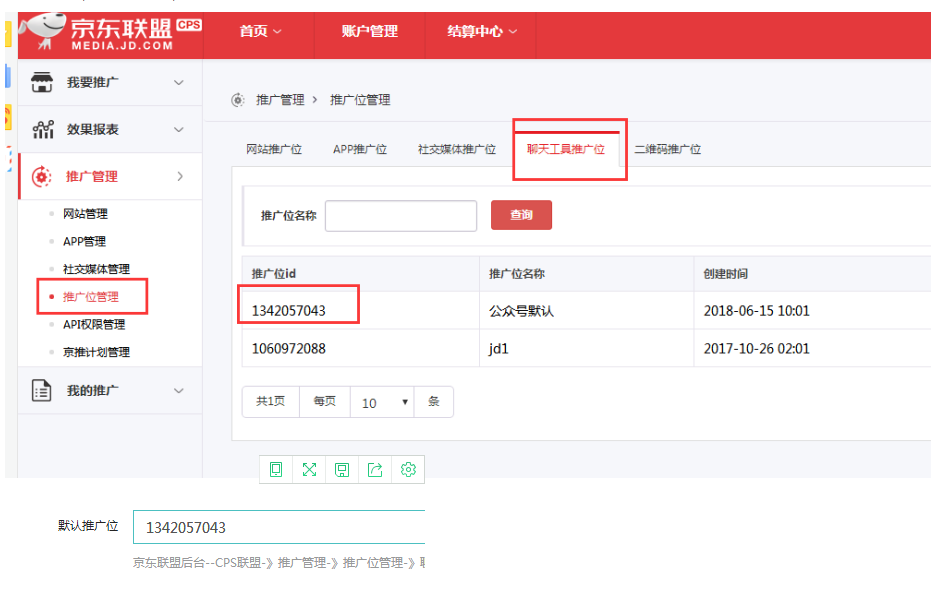Viewport: 942px width, 593px height.
Task: Open APP管理 in the sidebar
Action: click(84, 242)
